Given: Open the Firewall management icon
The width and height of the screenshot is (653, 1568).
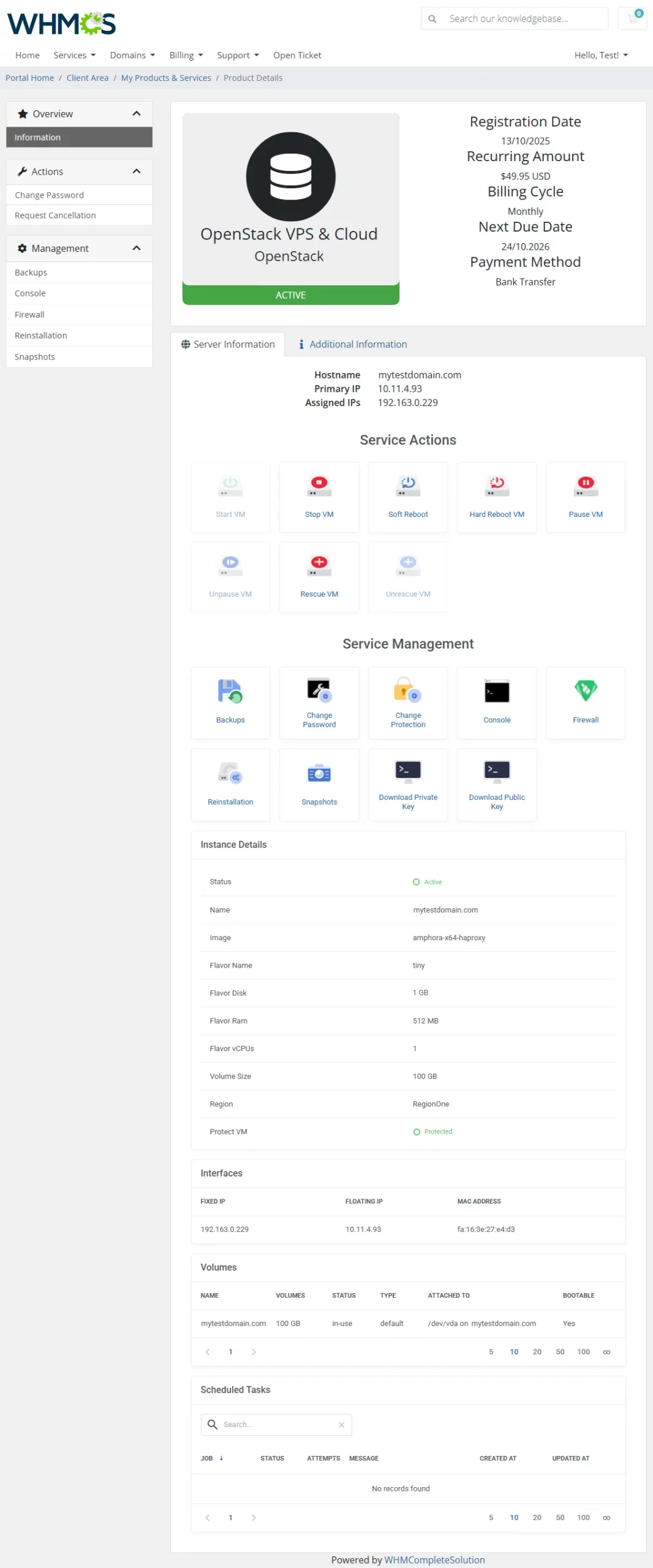Looking at the screenshot, I should [x=585, y=692].
